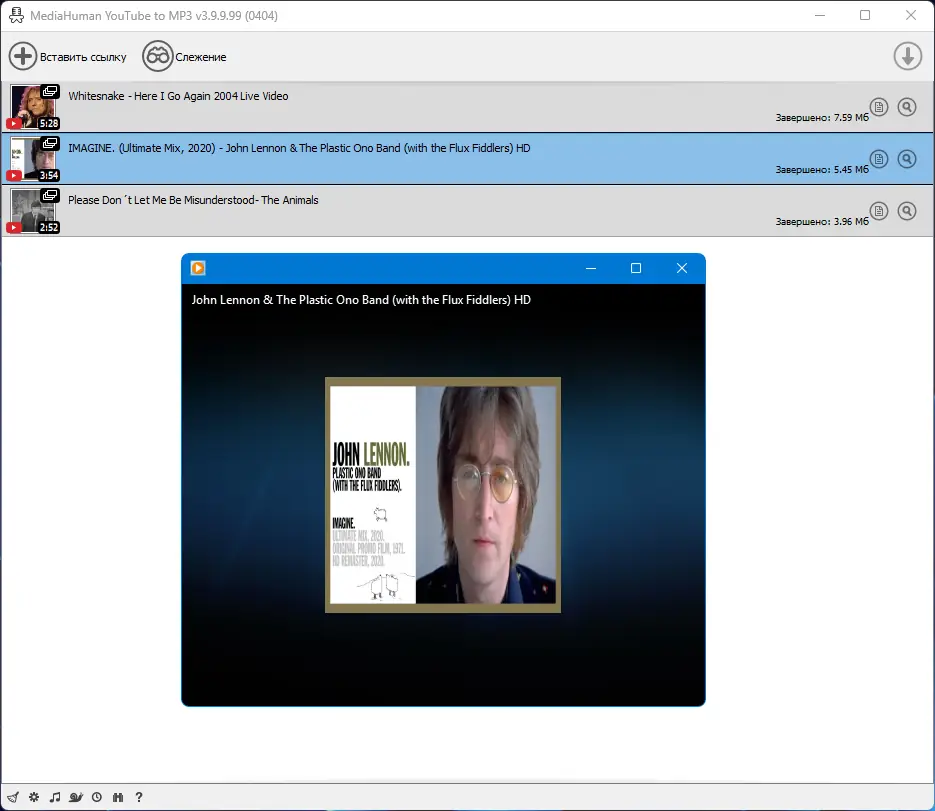Click YouTube badge on IMAGINE thumbnail

tap(14, 175)
